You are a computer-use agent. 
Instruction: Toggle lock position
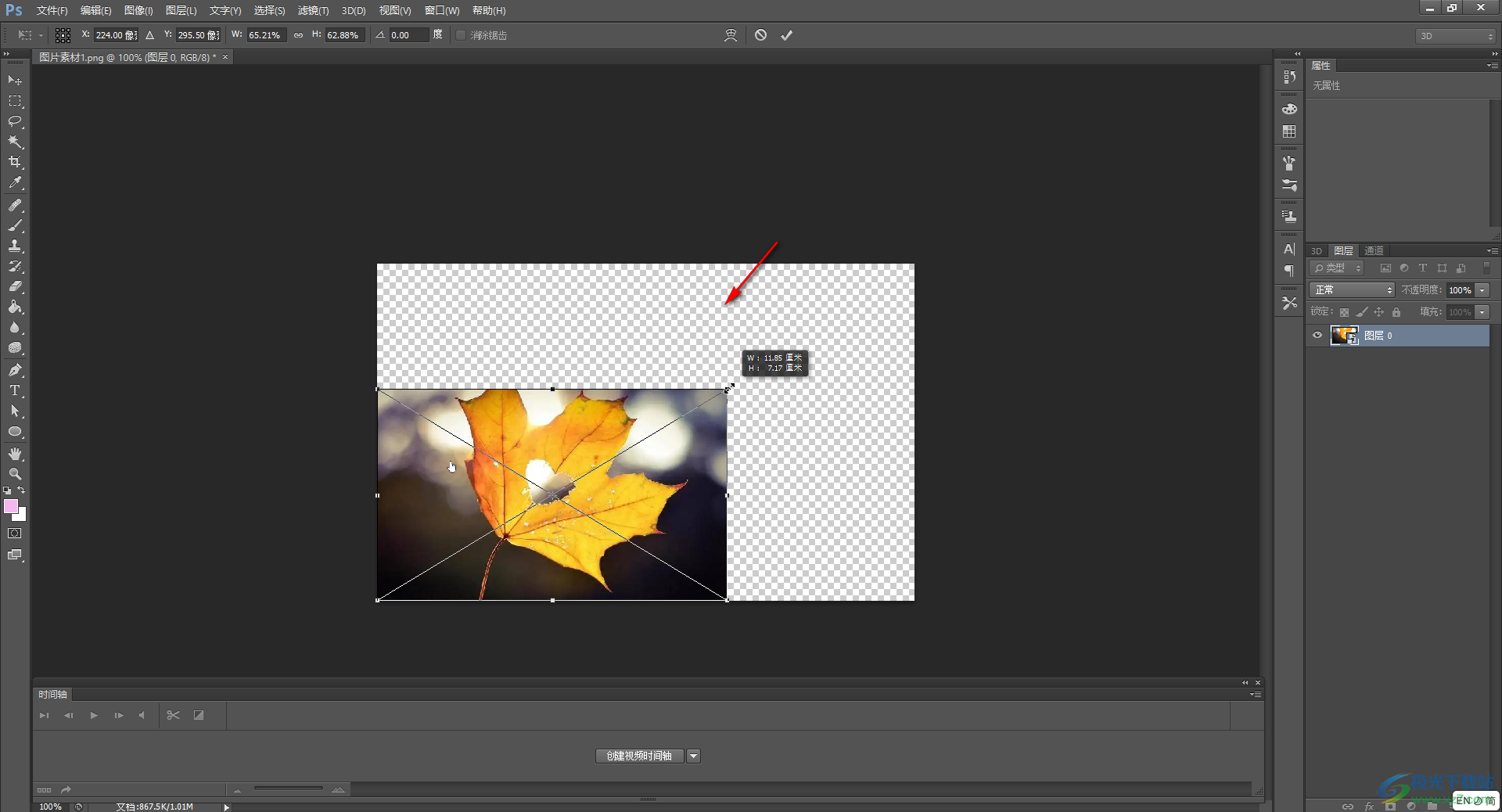click(1378, 312)
